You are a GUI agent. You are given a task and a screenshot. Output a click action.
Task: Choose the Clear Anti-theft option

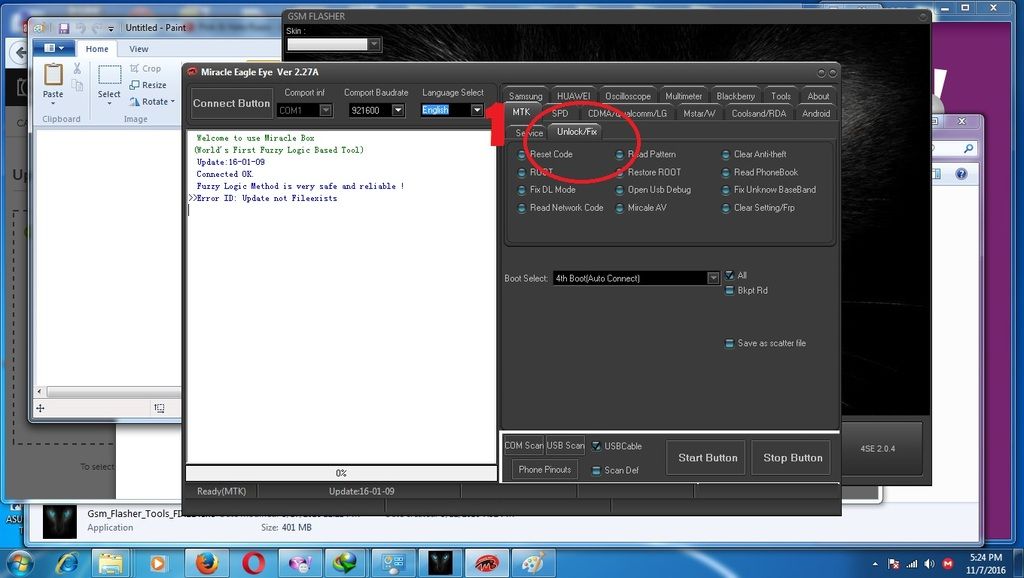pos(754,154)
